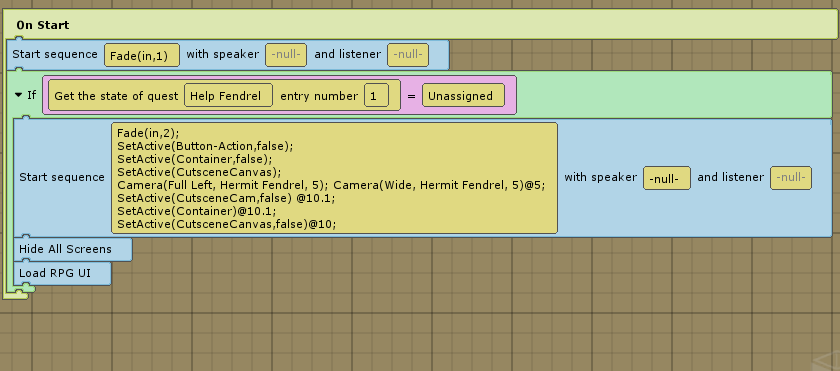Select the Load RPG UI block
840x371 pixels.
click(62, 273)
